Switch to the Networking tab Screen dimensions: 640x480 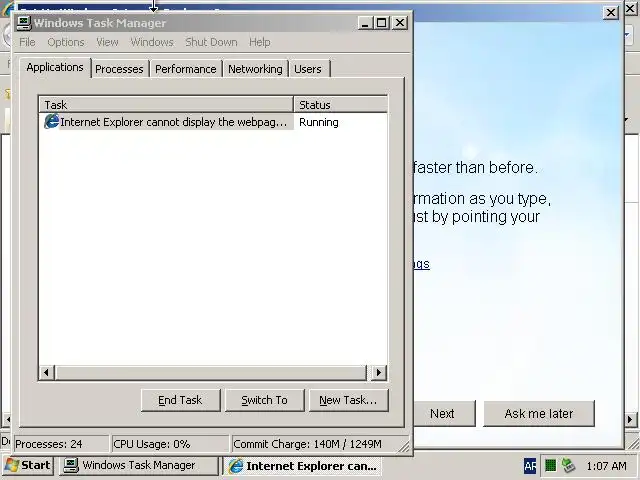255,69
